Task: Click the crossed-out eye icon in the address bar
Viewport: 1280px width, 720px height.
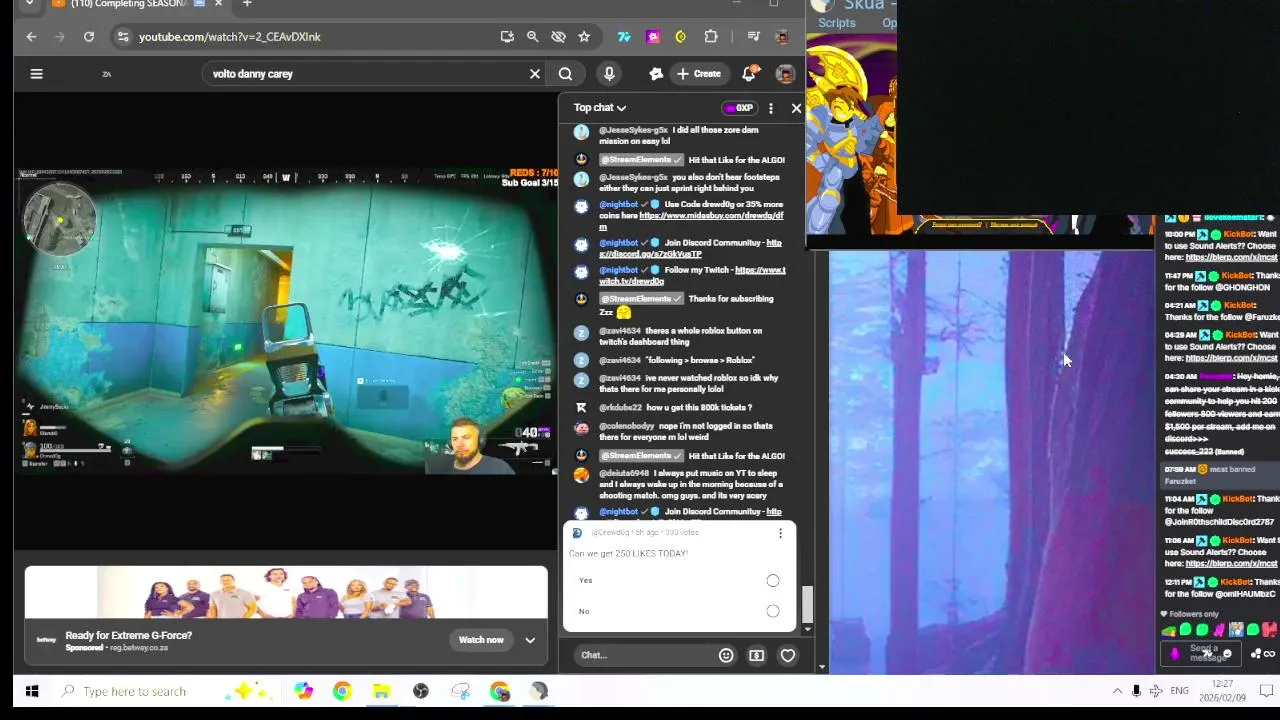Action: [x=558, y=37]
